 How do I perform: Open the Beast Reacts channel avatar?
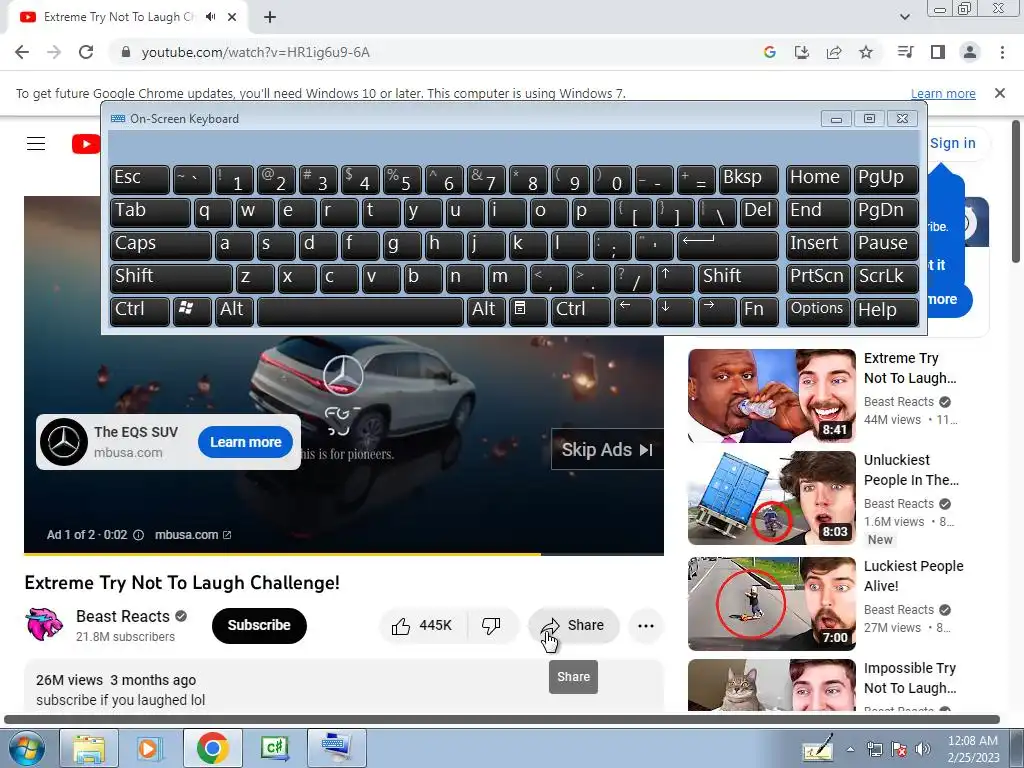(44, 624)
